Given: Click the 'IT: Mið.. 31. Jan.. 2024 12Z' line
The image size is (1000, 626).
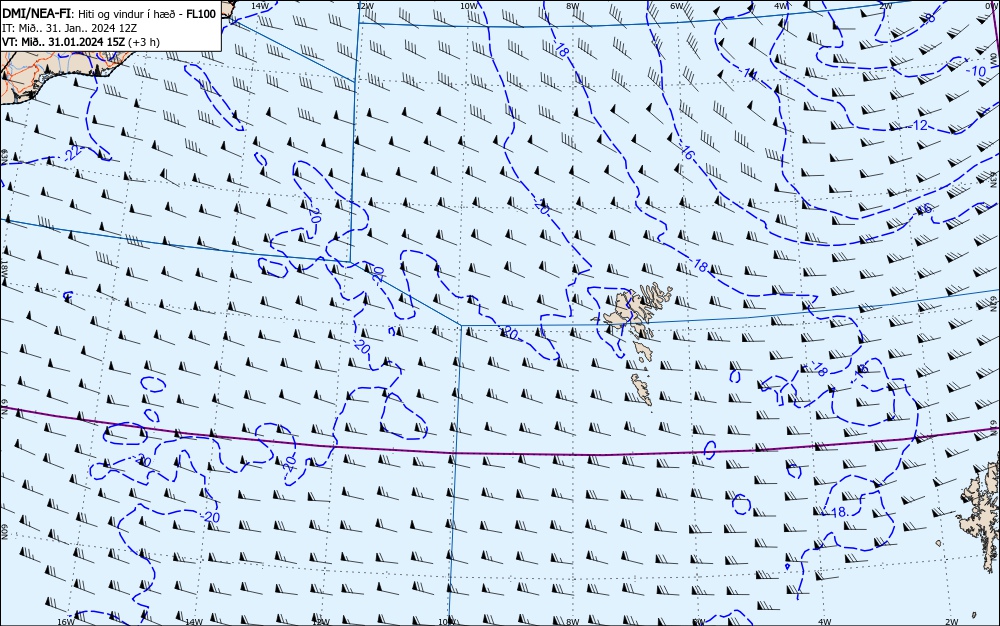Looking at the screenshot, I should tap(70, 28).
